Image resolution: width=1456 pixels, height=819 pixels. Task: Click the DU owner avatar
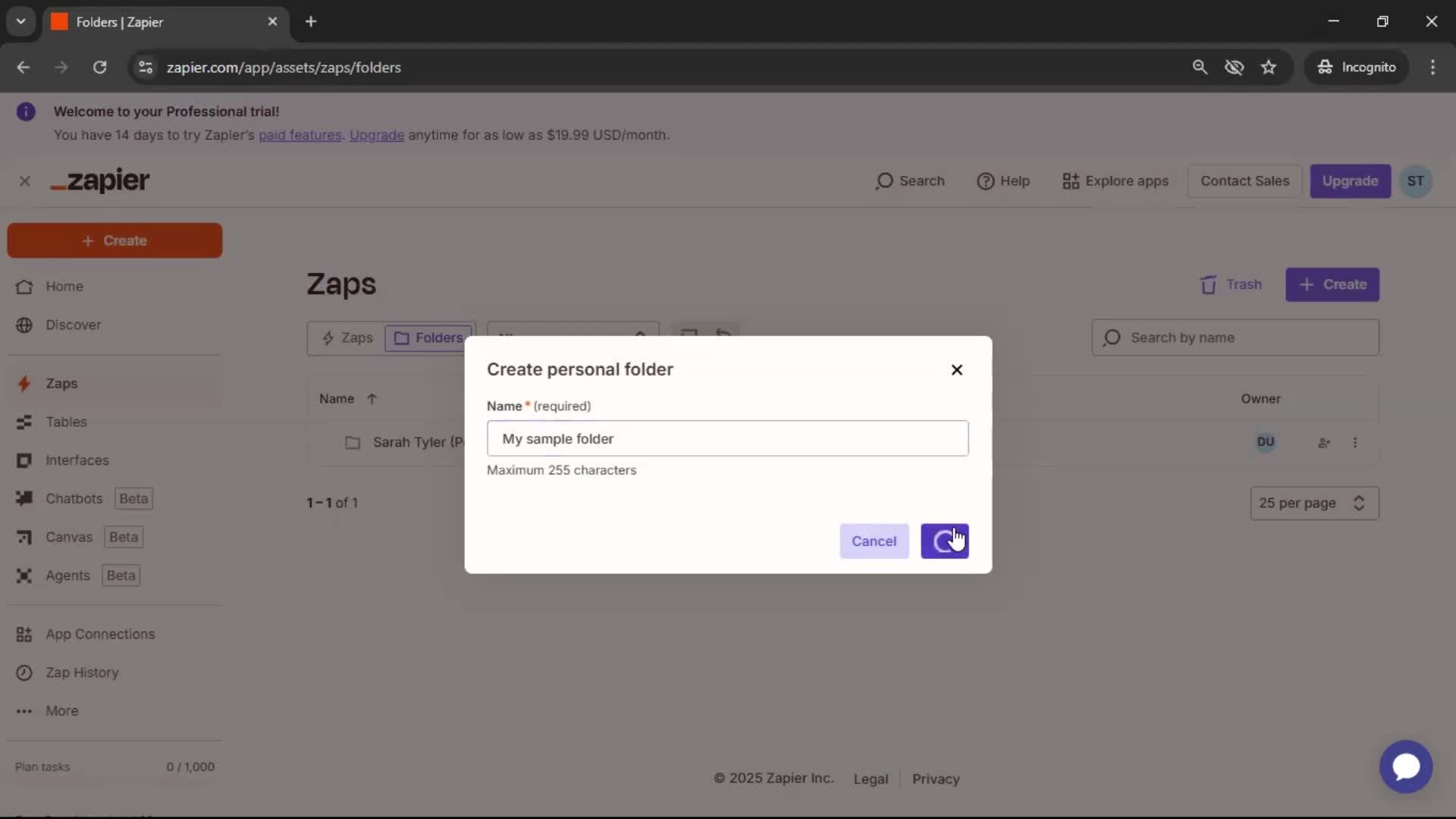coord(1266,442)
